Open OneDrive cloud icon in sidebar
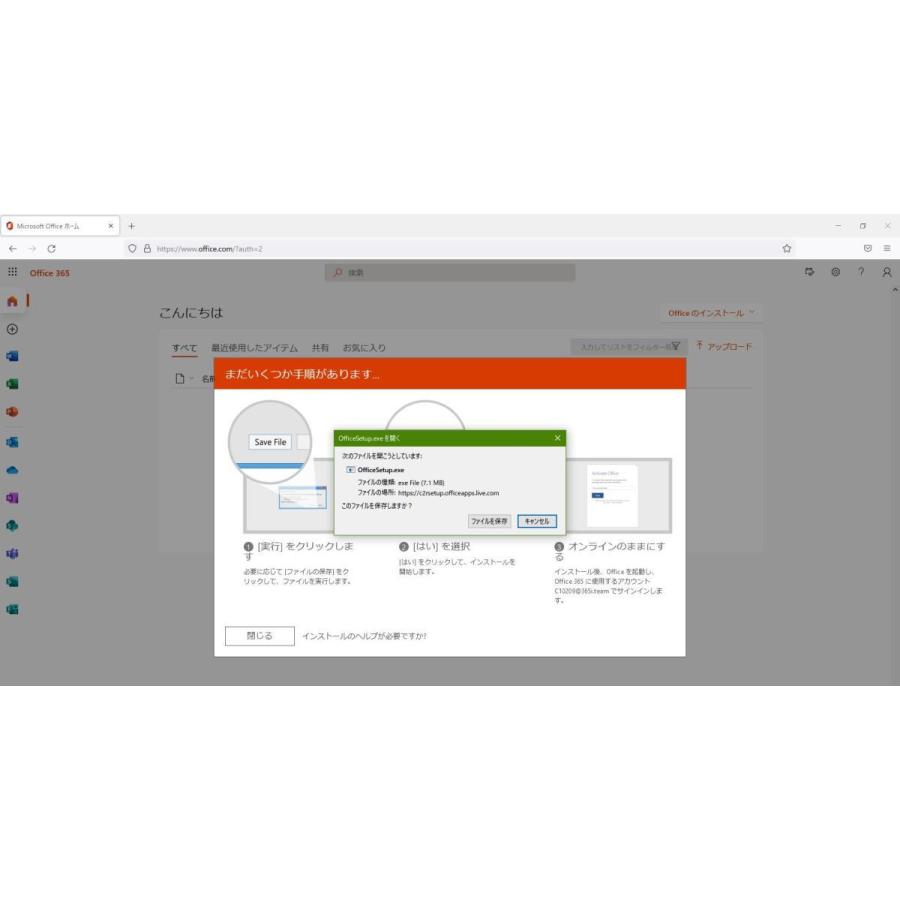The height and width of the screenshot is (900, 900). [x=12, y=470]
